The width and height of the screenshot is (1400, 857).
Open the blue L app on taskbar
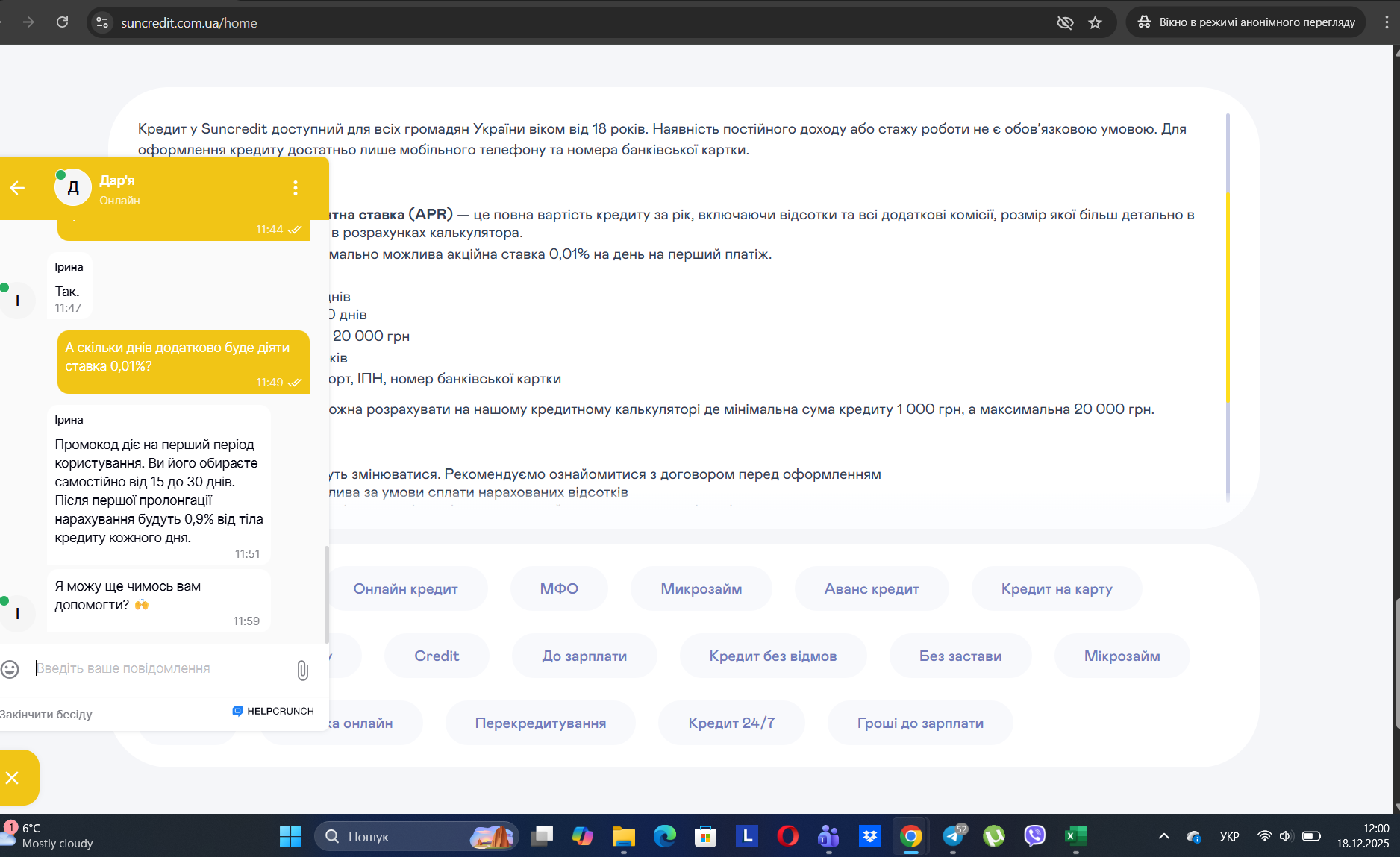click(746, 836)
